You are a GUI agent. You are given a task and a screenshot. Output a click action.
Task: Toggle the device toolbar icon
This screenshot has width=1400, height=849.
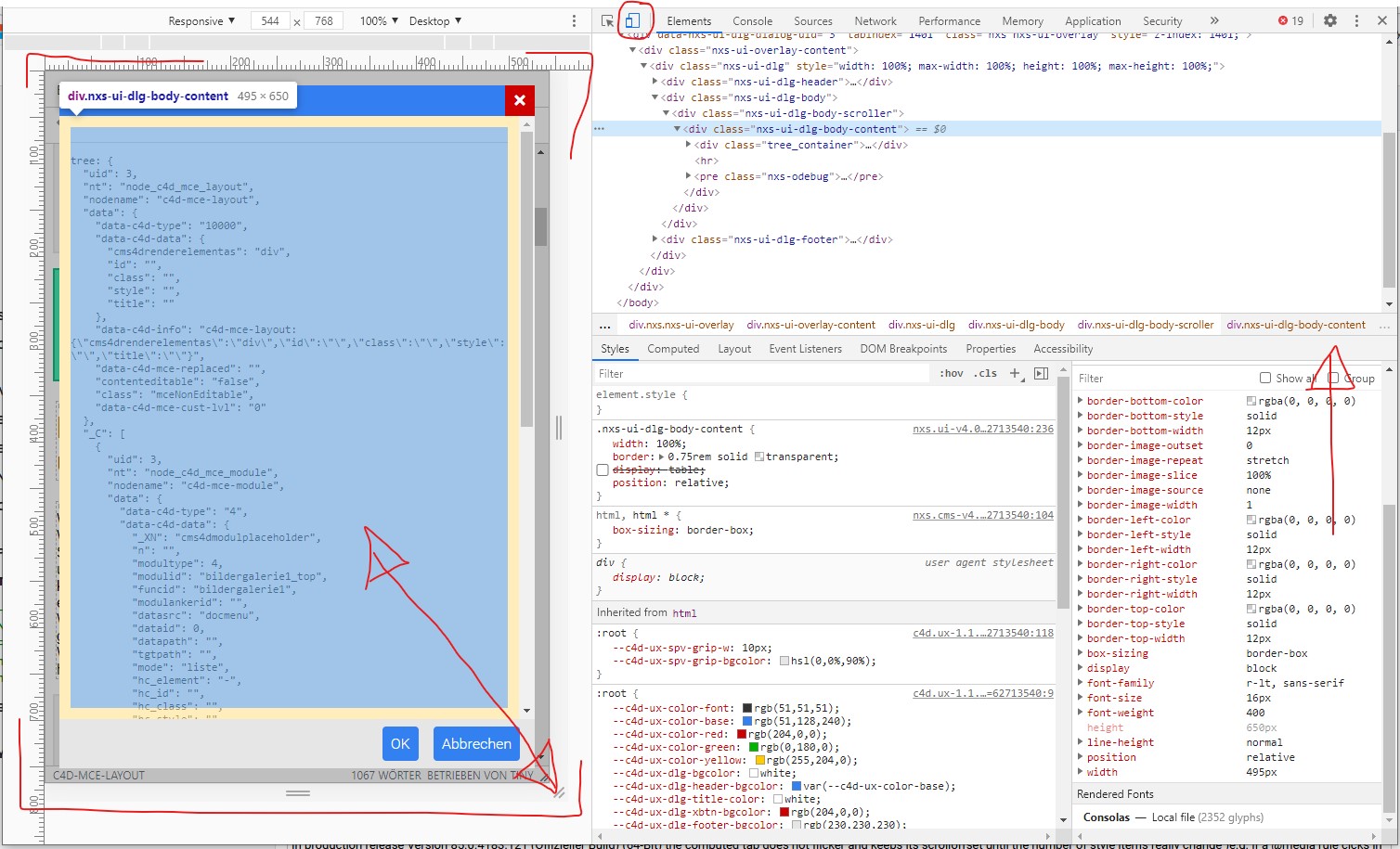[x=632, y=20]
